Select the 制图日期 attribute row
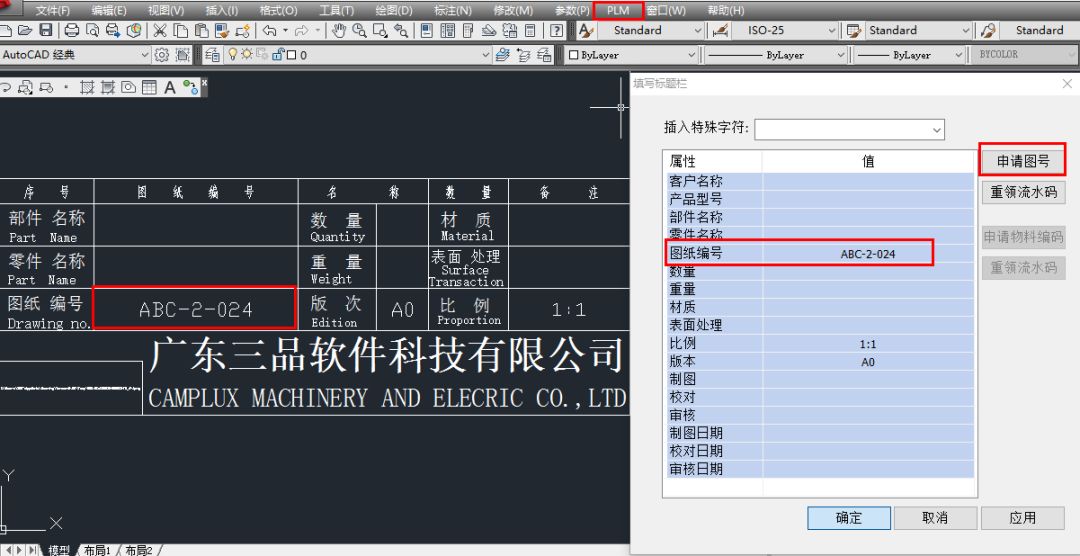Image resolution: width=1080 pixels, height=556 pixels. click(x=818, y=433)
